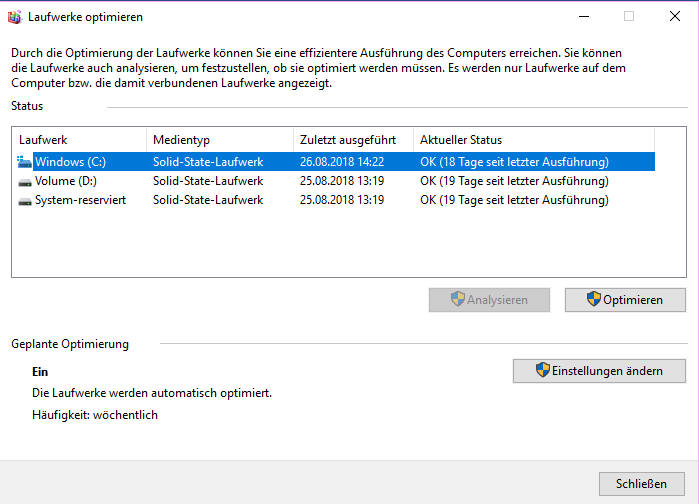This screenshot has width=699, height=504.
Task: Select the Windows (C:) drive icon
Action: pos(24,162)
